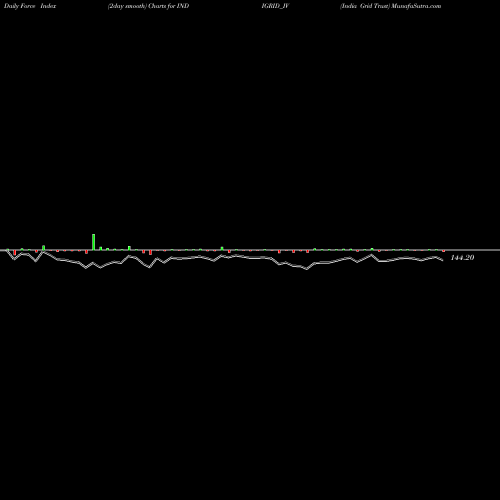
Task: Click the '(India Grid Trust) MunafaSutra.com' text
Action: [x=390, y=6]
